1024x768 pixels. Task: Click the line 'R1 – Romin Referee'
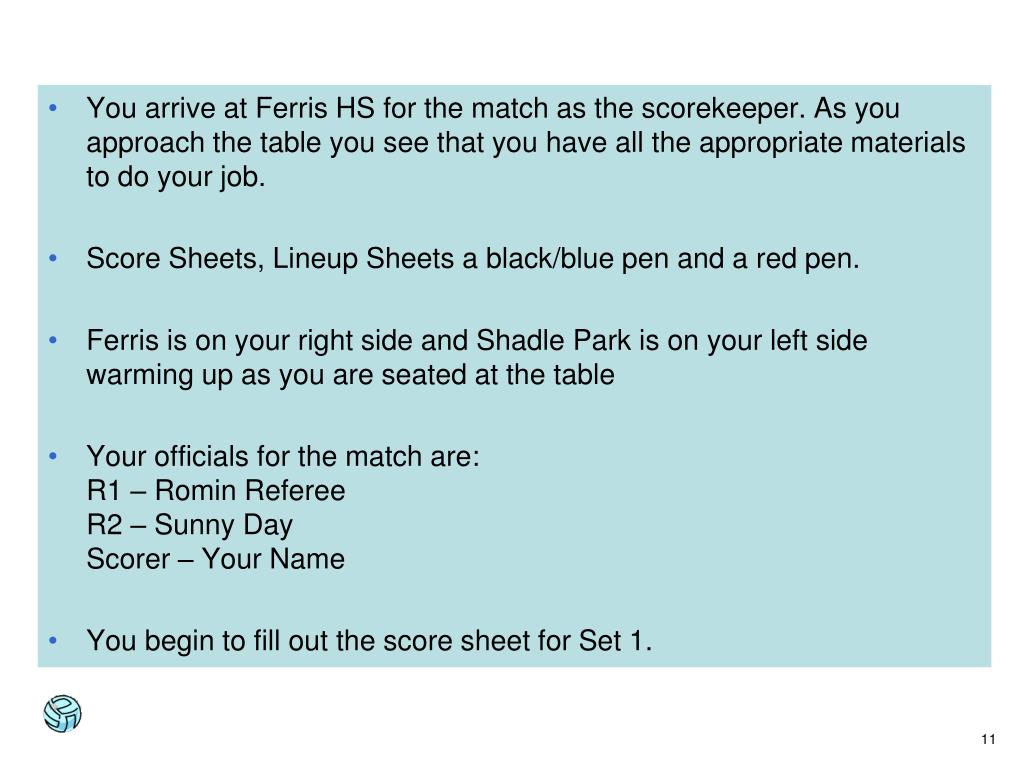[x=216, y=490]
